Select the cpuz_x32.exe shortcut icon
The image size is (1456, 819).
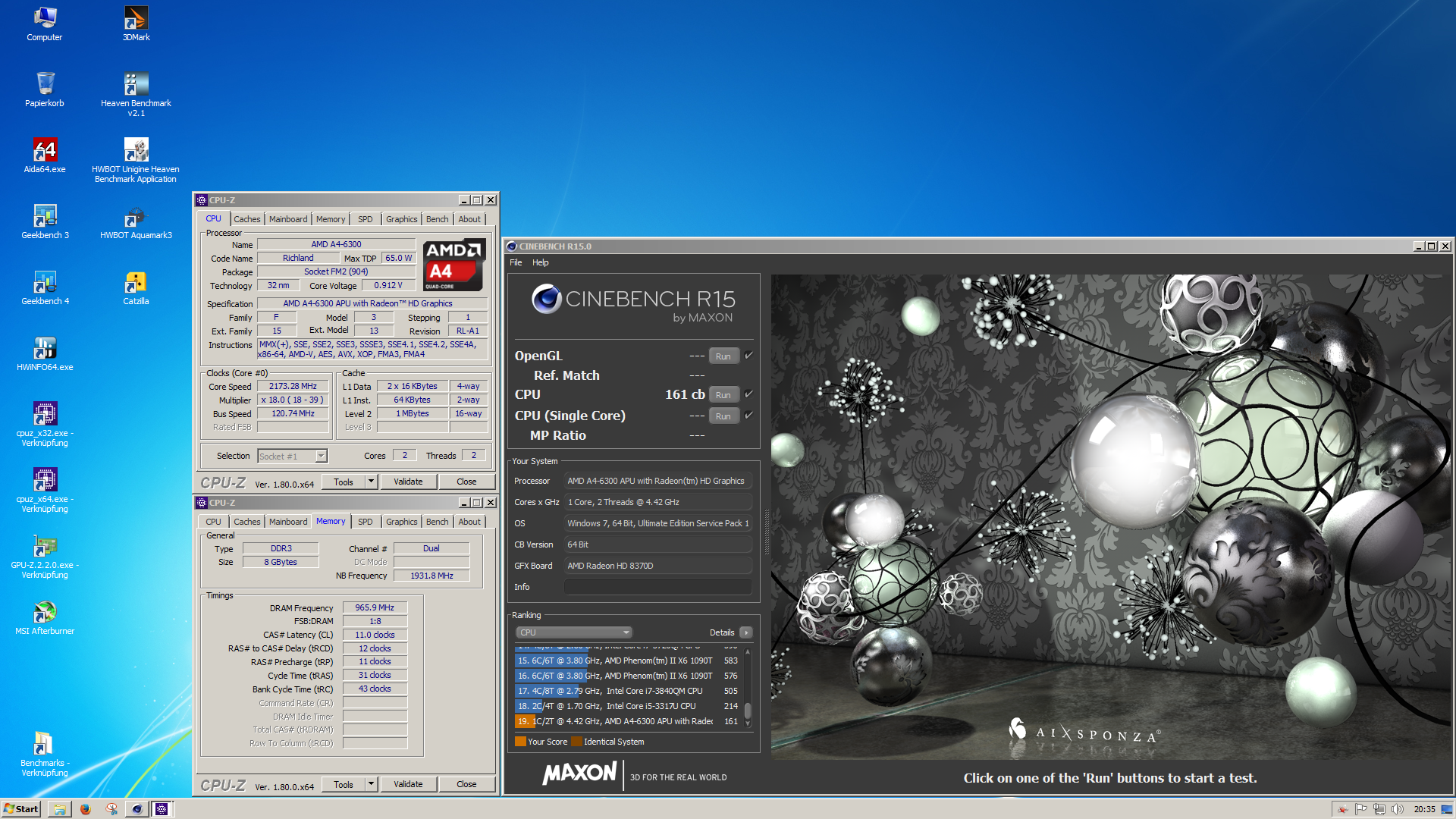(45, 424)
